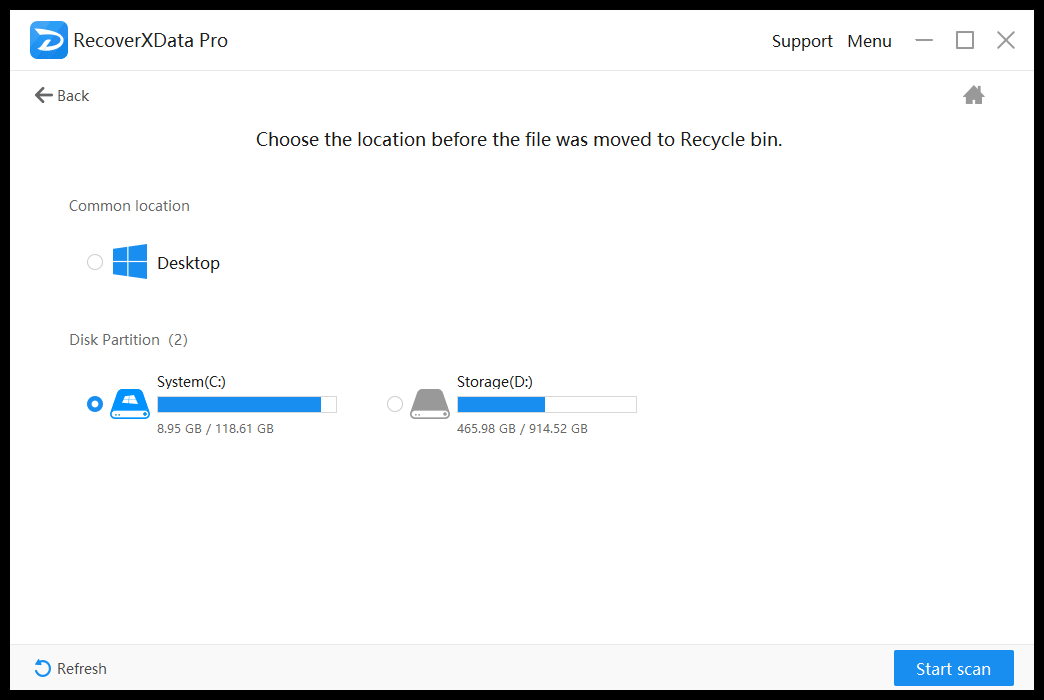
Task: Open the Support menu
Action: pyautogui.click(x=802, y=41)
